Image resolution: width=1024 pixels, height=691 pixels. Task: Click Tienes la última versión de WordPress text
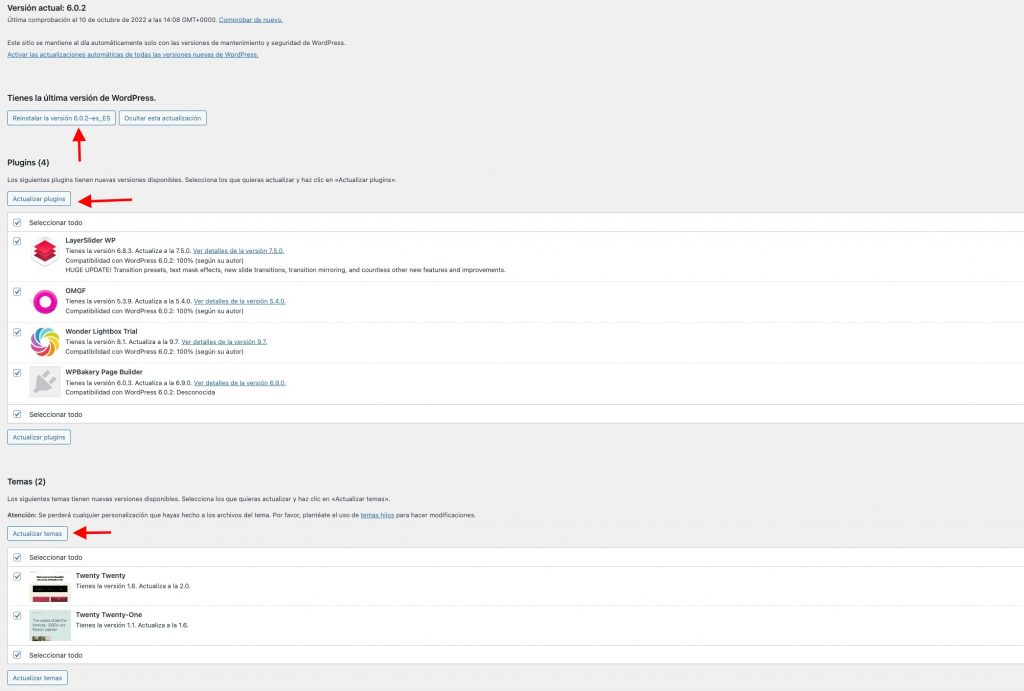[x=82, y=98]
